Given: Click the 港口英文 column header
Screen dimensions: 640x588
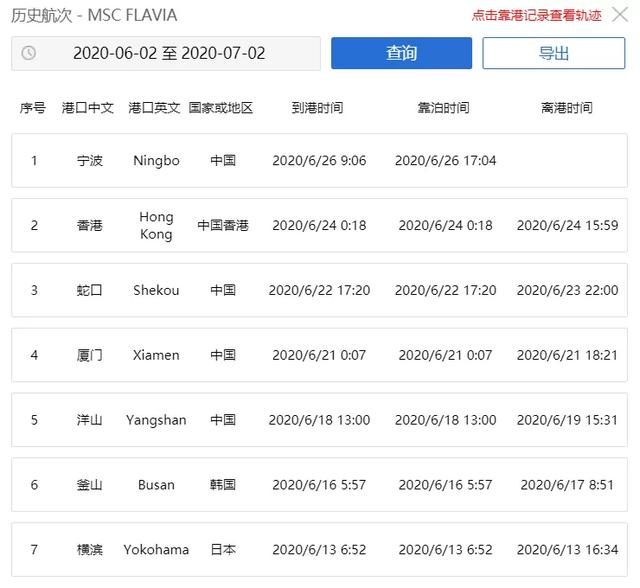Looking at the screenshot, I should coord(154,108).
